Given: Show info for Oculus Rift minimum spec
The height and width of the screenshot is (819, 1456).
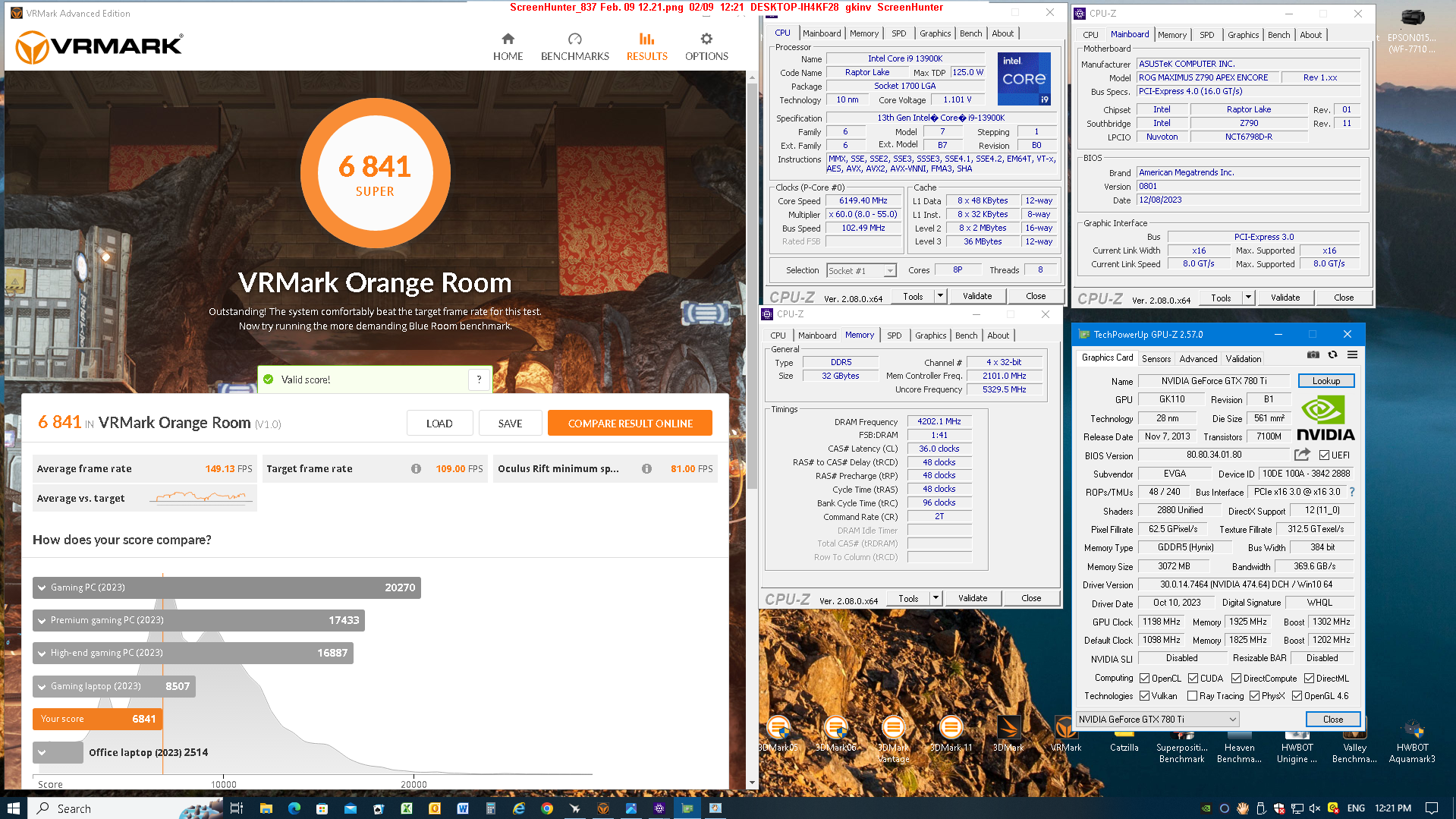Looking at the screenshot, I should pos(646,469).
